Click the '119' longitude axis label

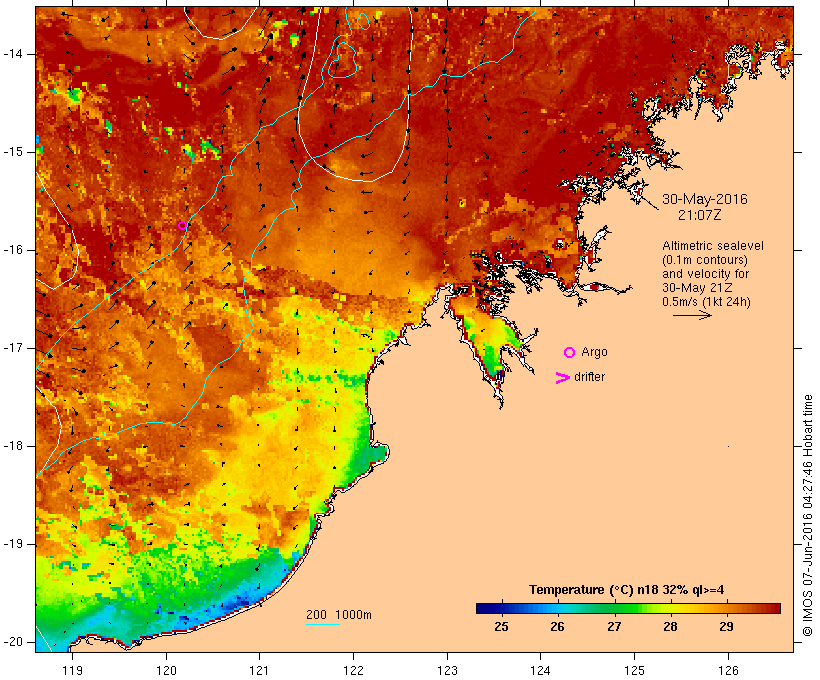click(72, 670)
